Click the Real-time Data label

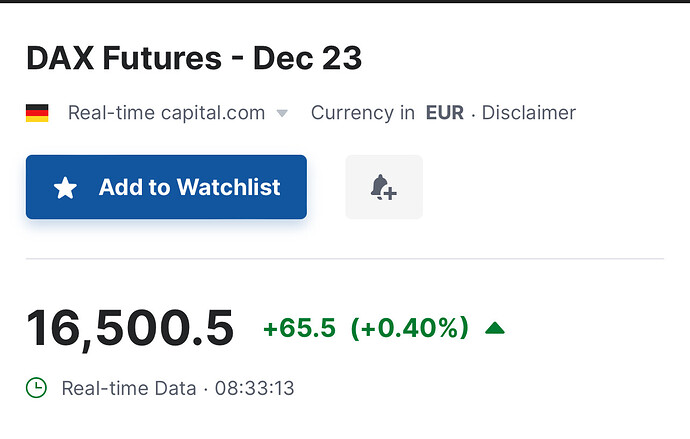point(129,388)
